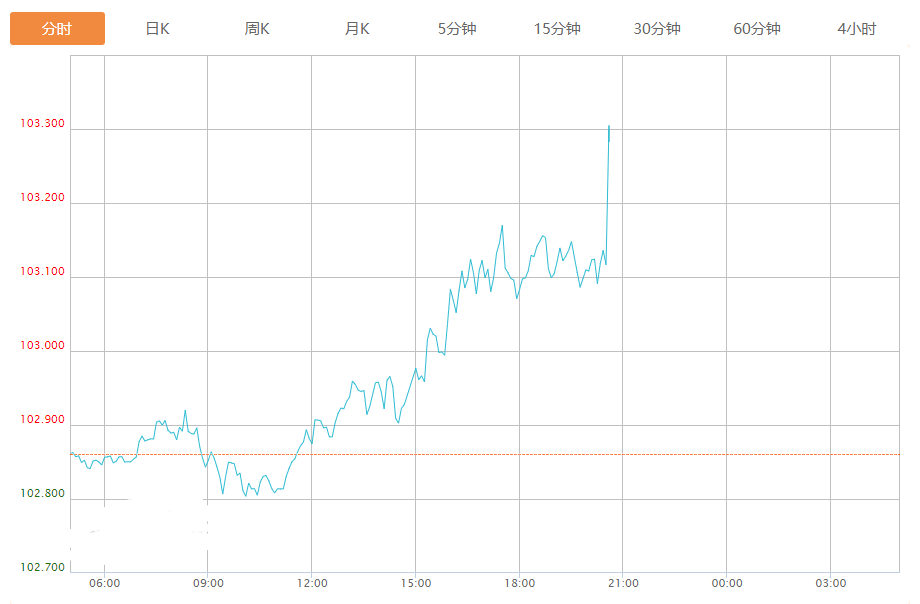This screenshot has width=920, height=604.
Task: Switch to the 月K tab
Action: point(357,29)
